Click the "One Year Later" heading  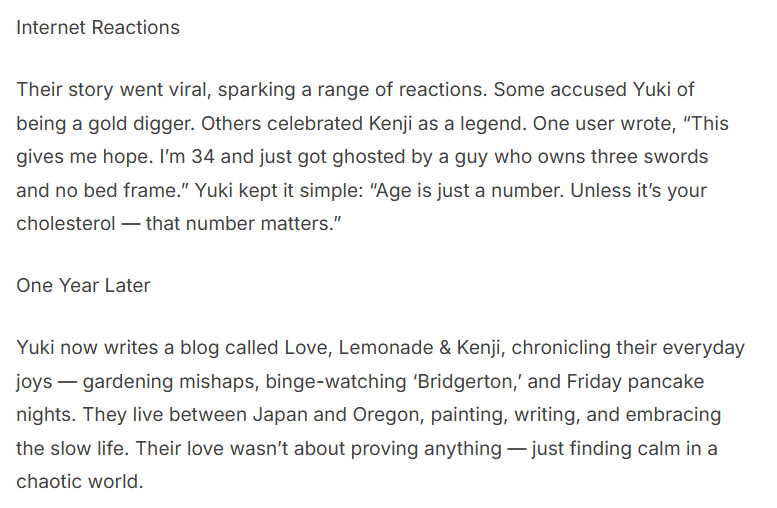(x=83, y=285)
